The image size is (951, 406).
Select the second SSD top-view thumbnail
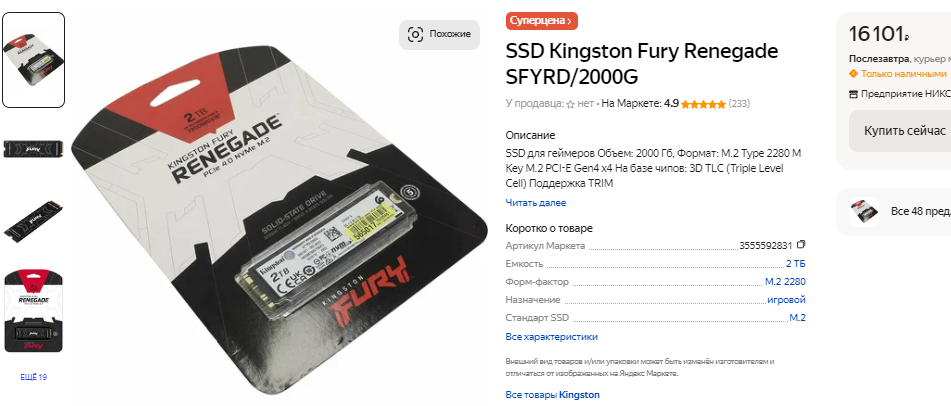[x=33, y=149]
